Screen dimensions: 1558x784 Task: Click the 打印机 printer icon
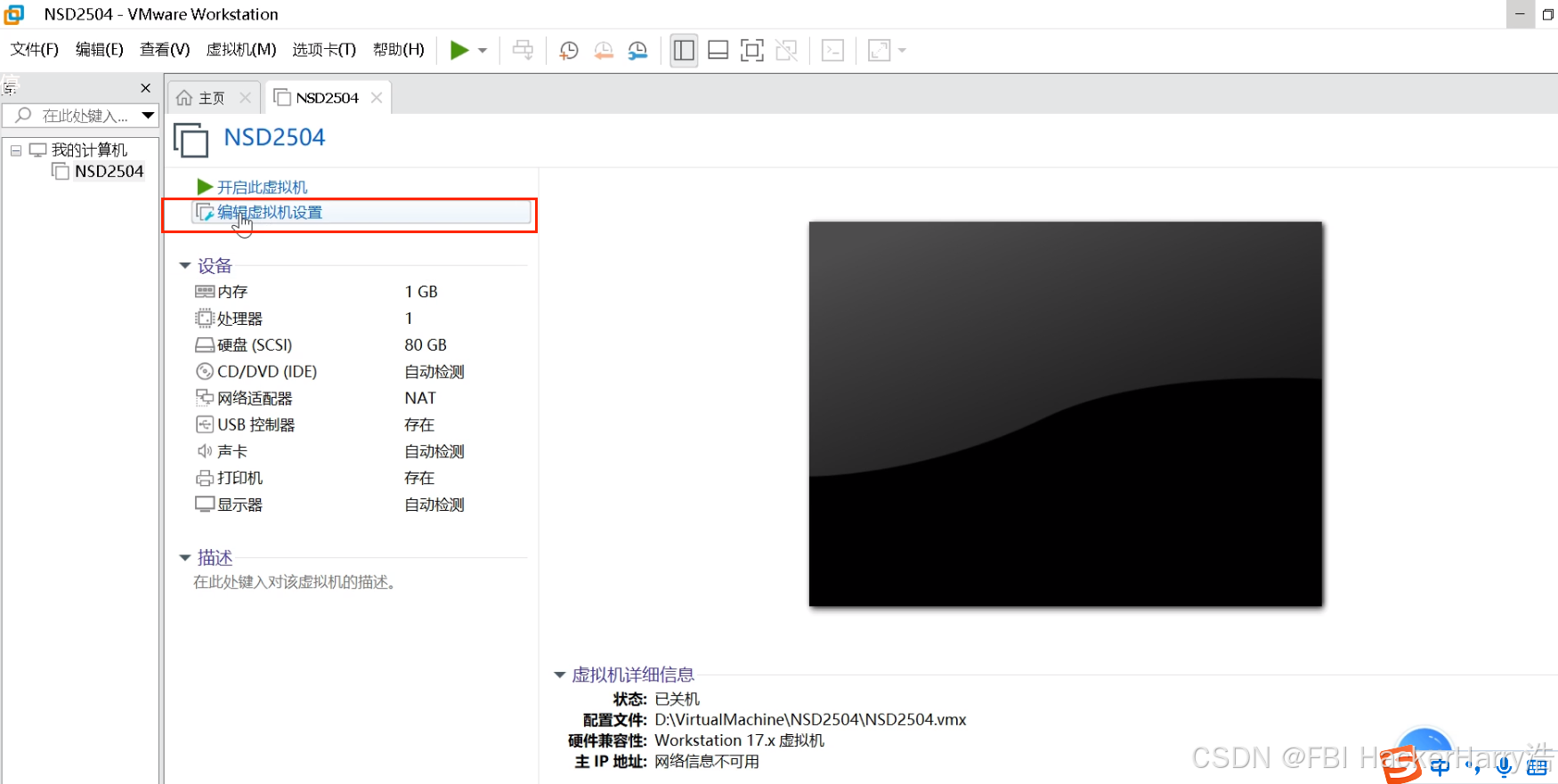(205, 478)
